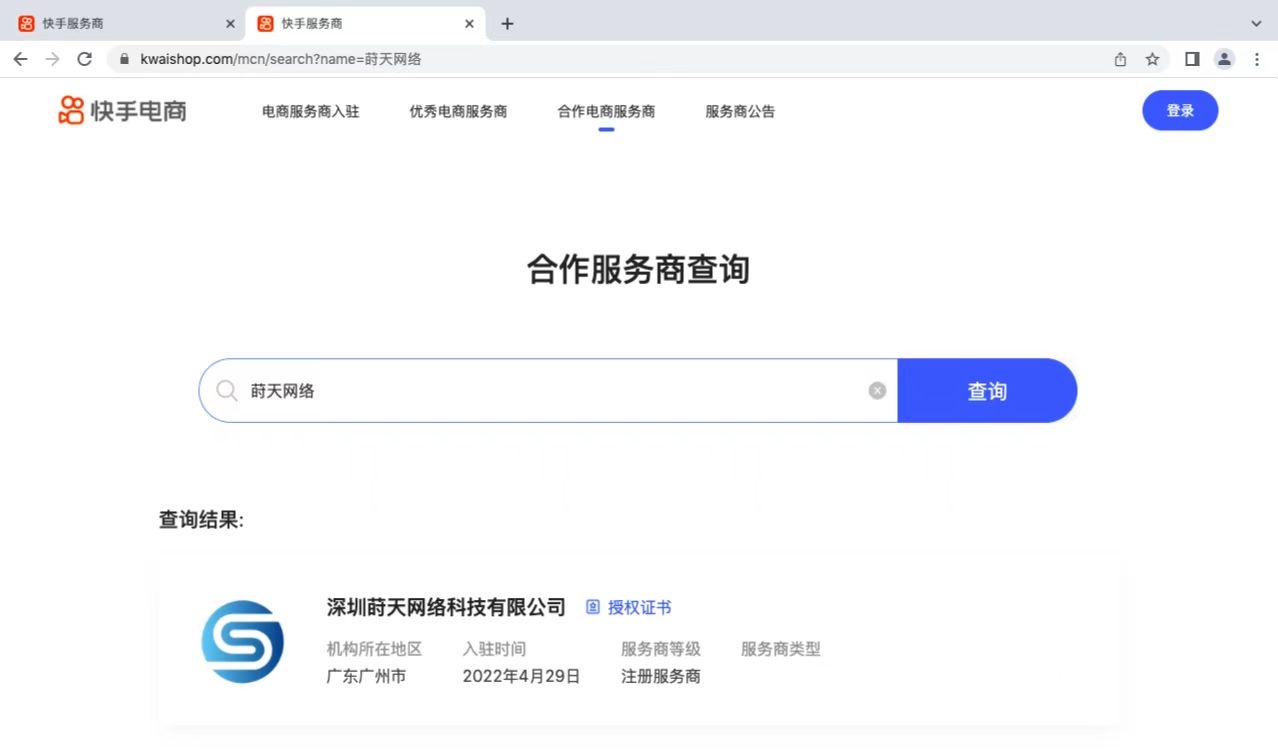Click the 机构所在地区 label

[374, 649]
